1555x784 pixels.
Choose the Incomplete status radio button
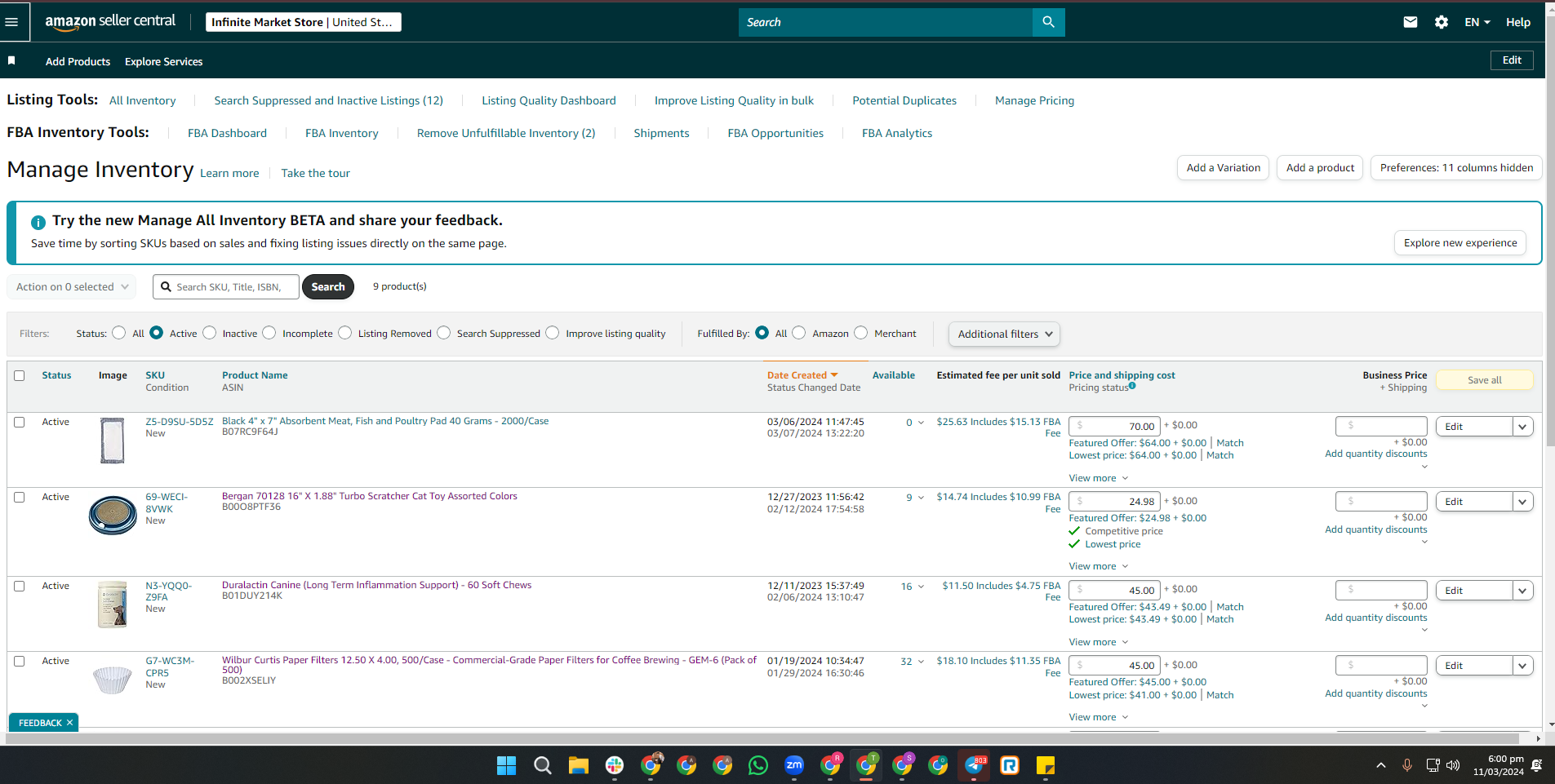tap(269, 333)
